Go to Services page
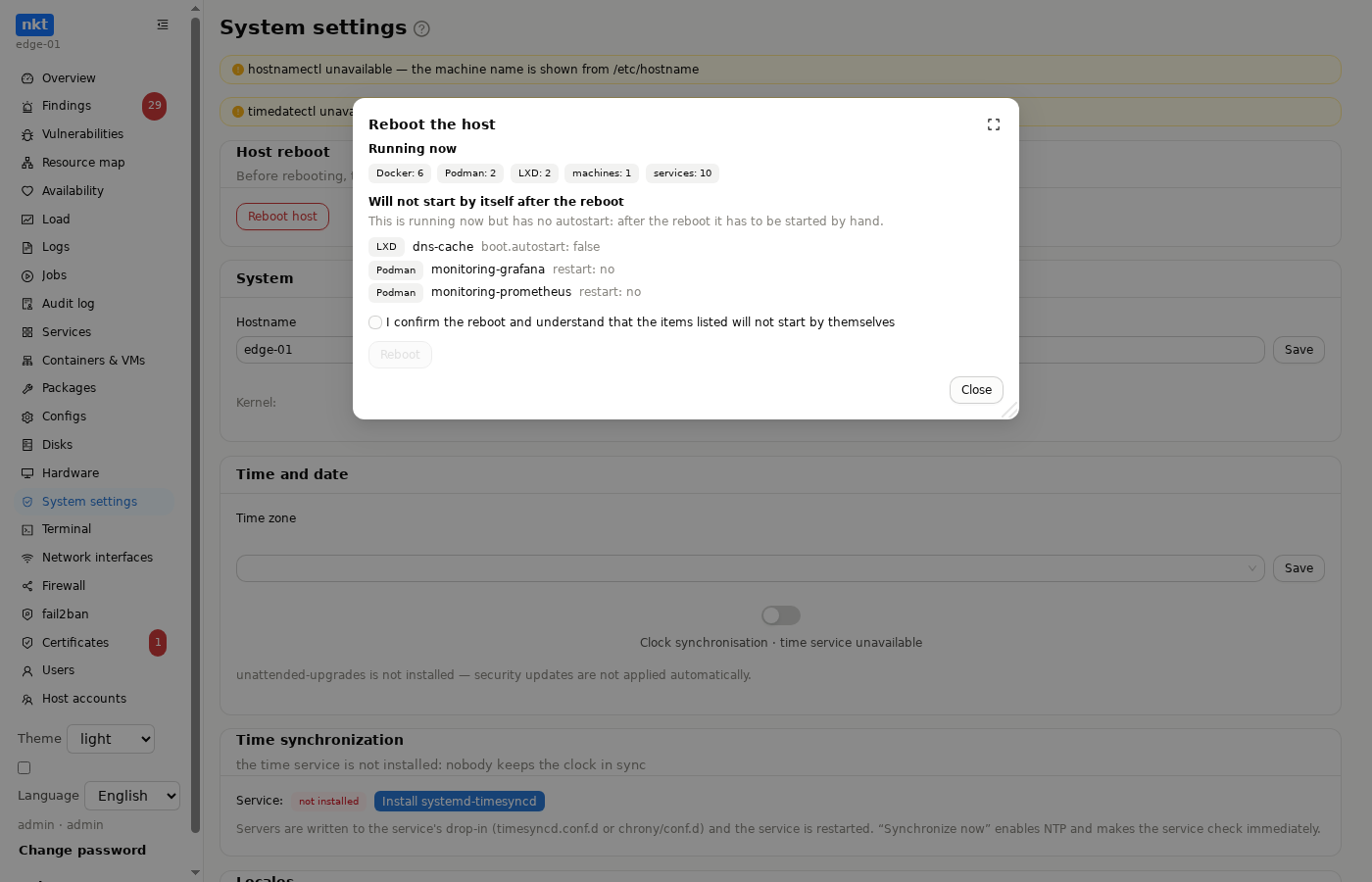1372x882 pixels. [x=94, y=332]
